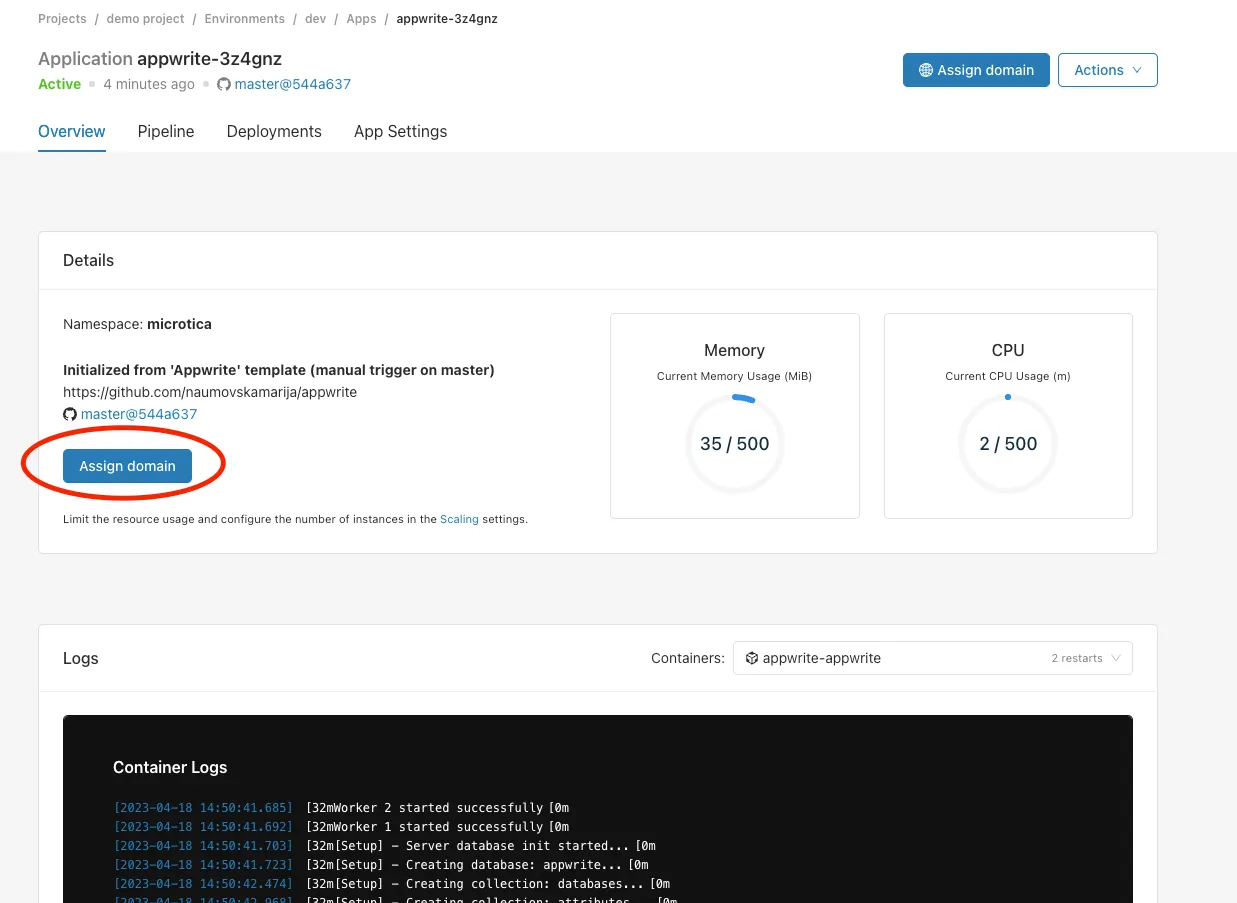Click the Apps breadcrumb link

361,19
